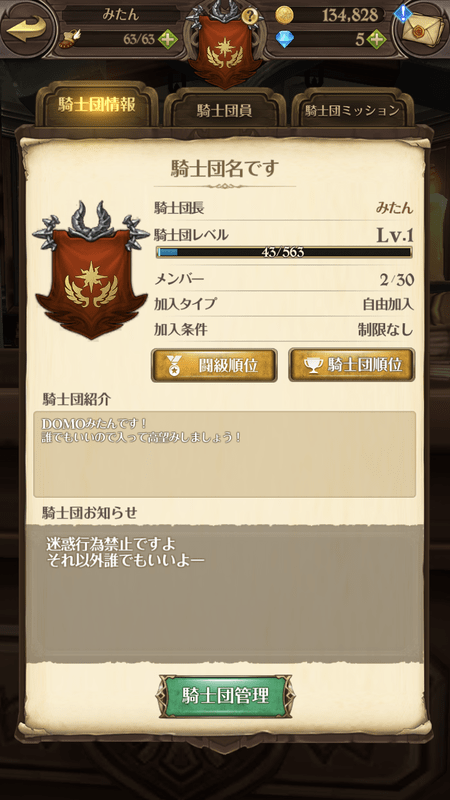The width and height of the screenshot is (450, 800).
Task: Click the 加入タイプ 自由加入 row
Action: point(284,305)
